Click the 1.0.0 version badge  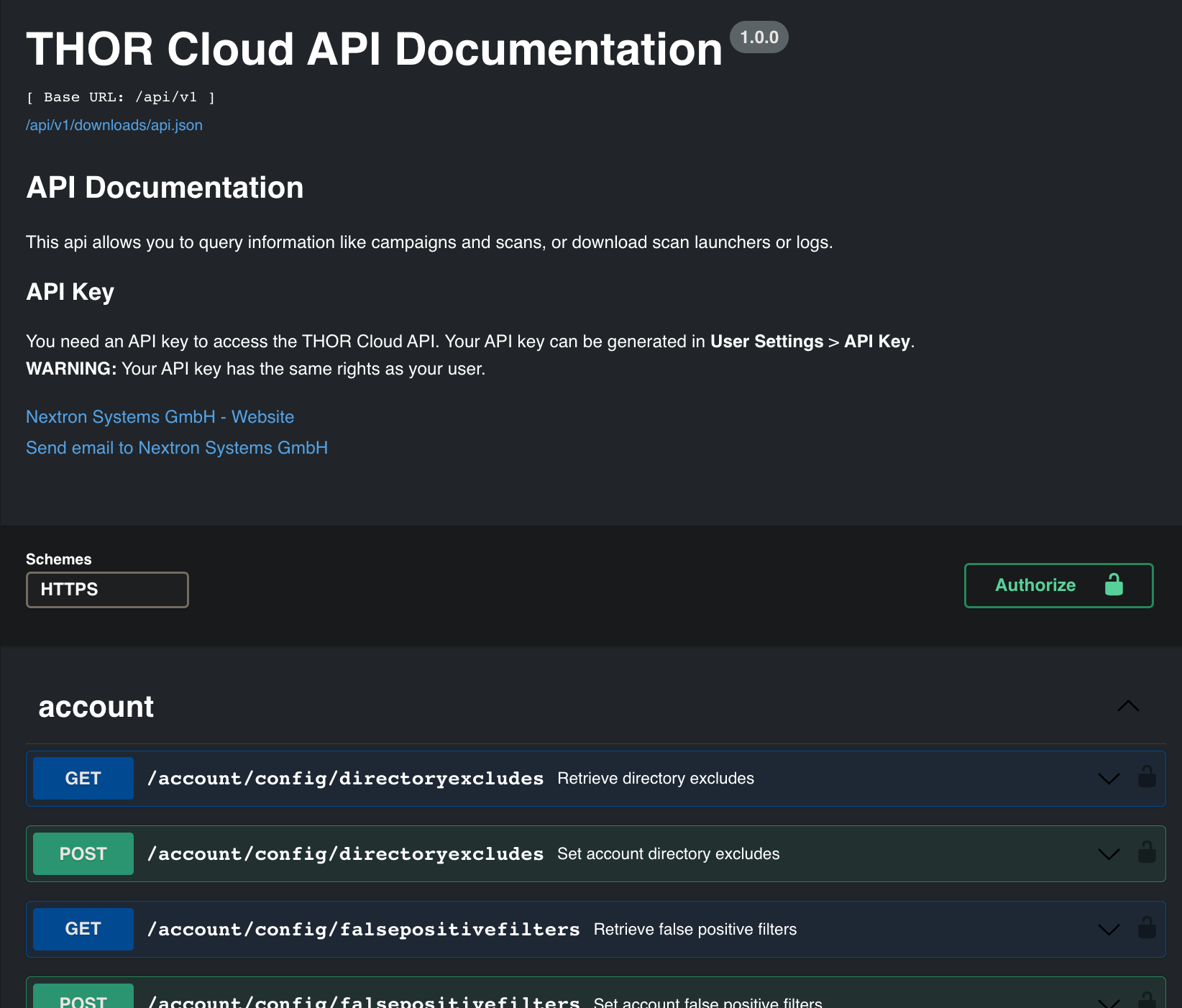point(759,37)
